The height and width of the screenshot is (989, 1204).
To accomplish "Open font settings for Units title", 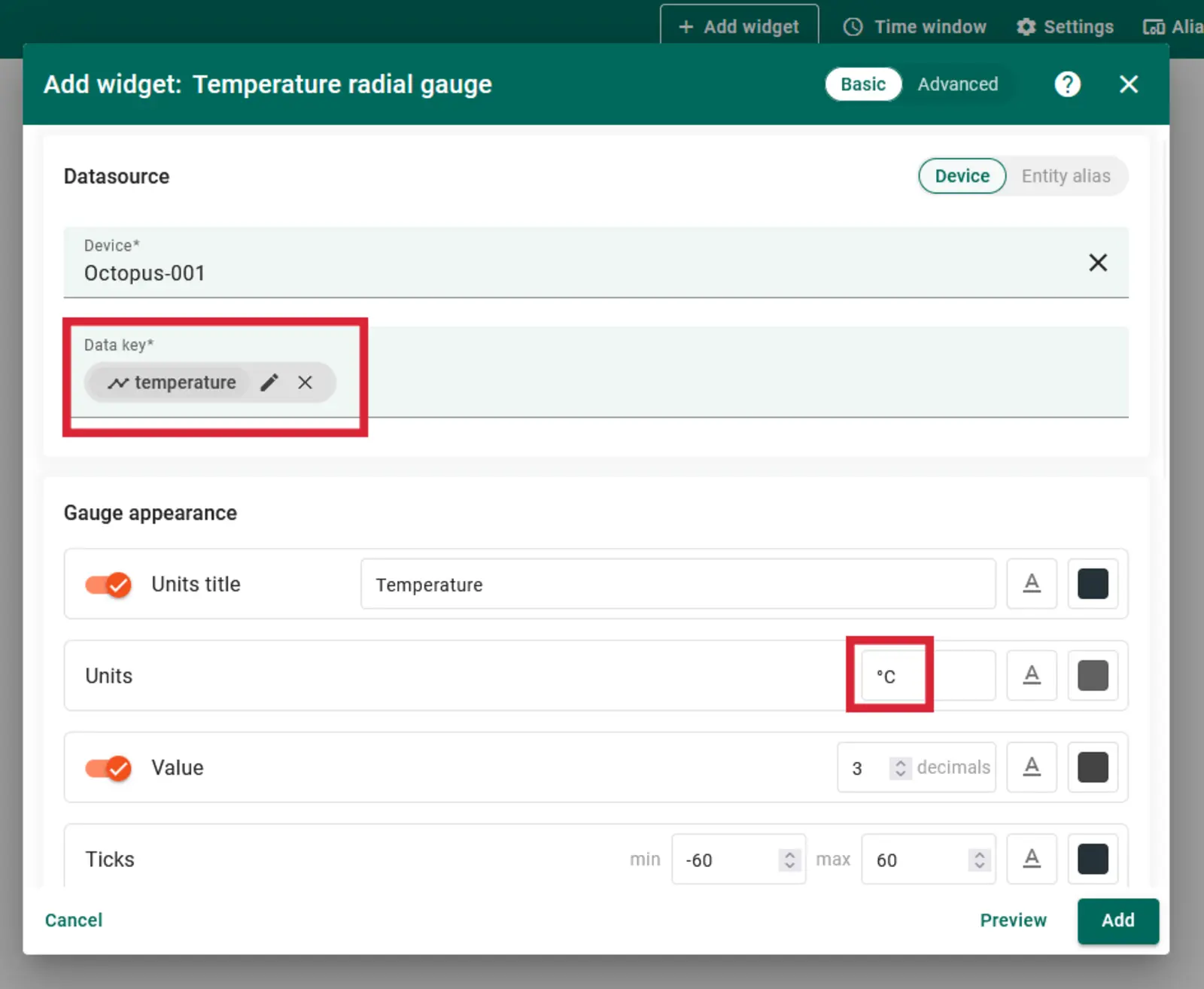I will click(x=1032, y=584).
